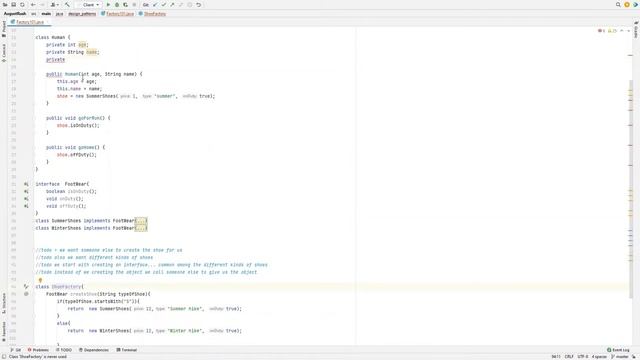The width and height of the screenshot is (640, 360).
Task: Open the Terminal tool window tab
Action: pos(127,350)
